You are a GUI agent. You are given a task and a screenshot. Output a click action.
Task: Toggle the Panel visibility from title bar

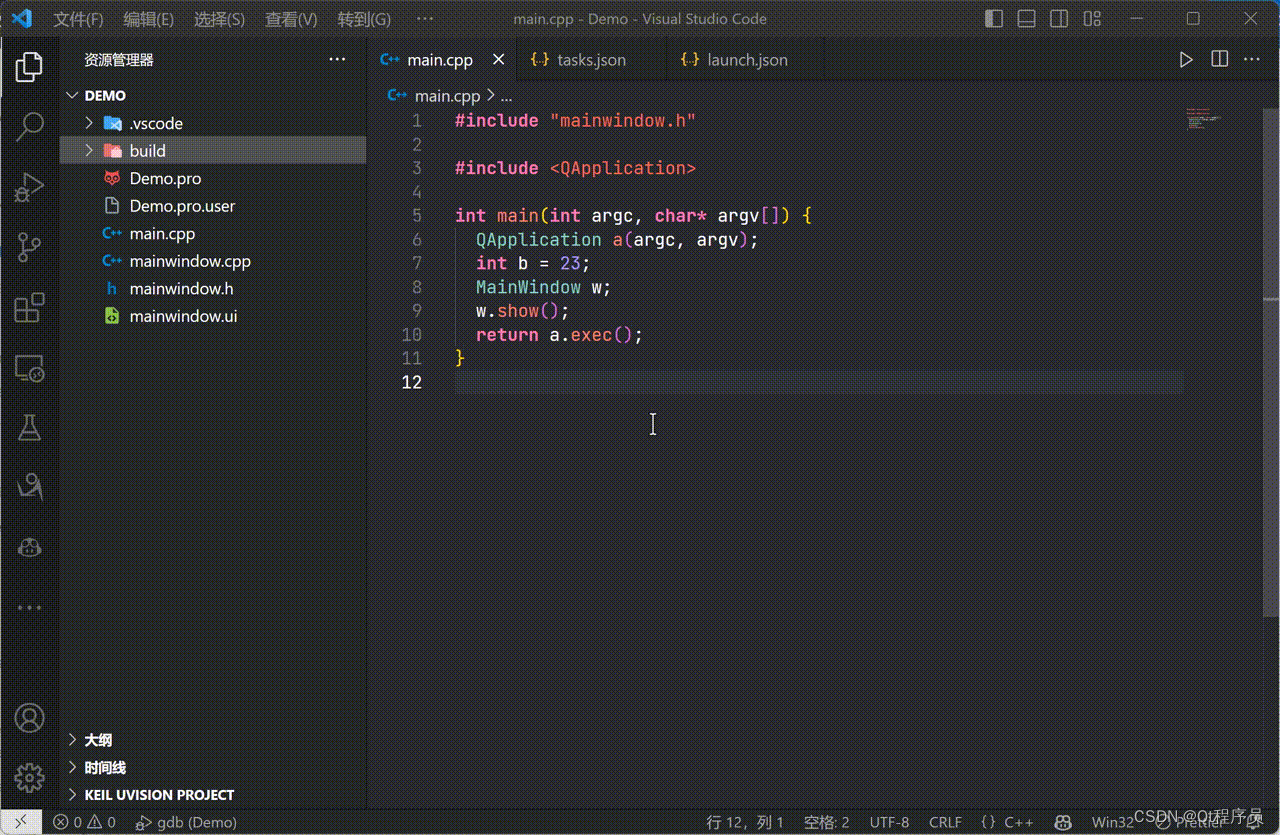[x=1026, y=18]
